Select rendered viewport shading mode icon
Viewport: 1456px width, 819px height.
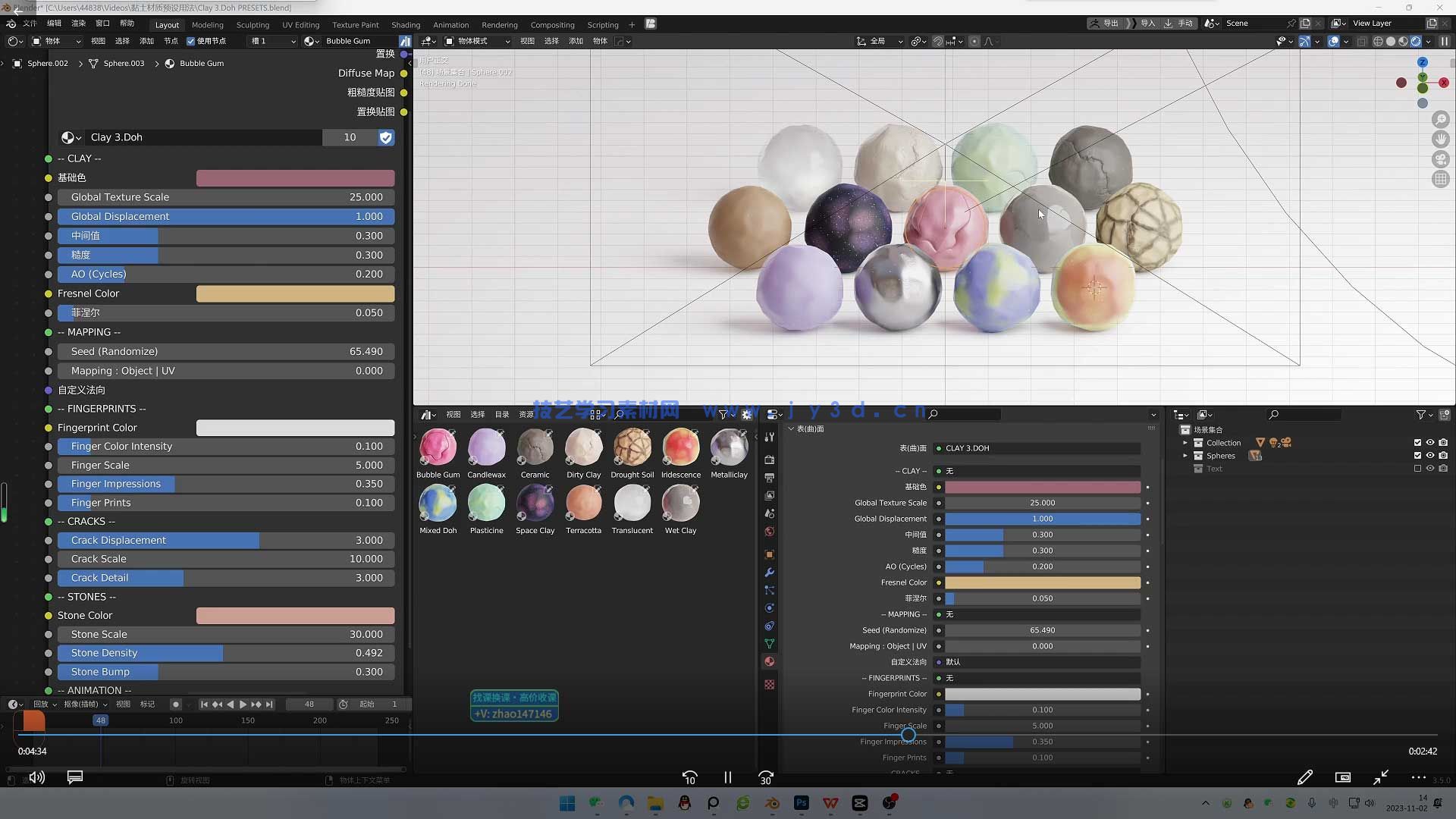[x=1415, y=42]
